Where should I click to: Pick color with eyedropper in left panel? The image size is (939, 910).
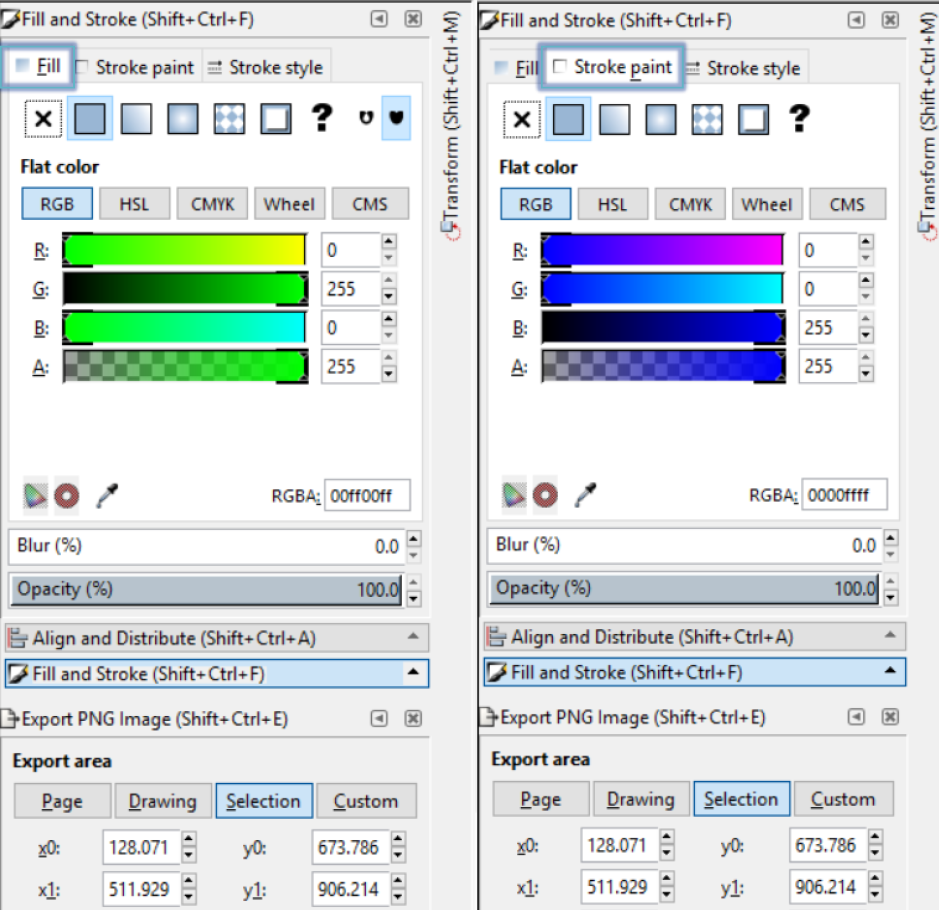pos(107,496)
